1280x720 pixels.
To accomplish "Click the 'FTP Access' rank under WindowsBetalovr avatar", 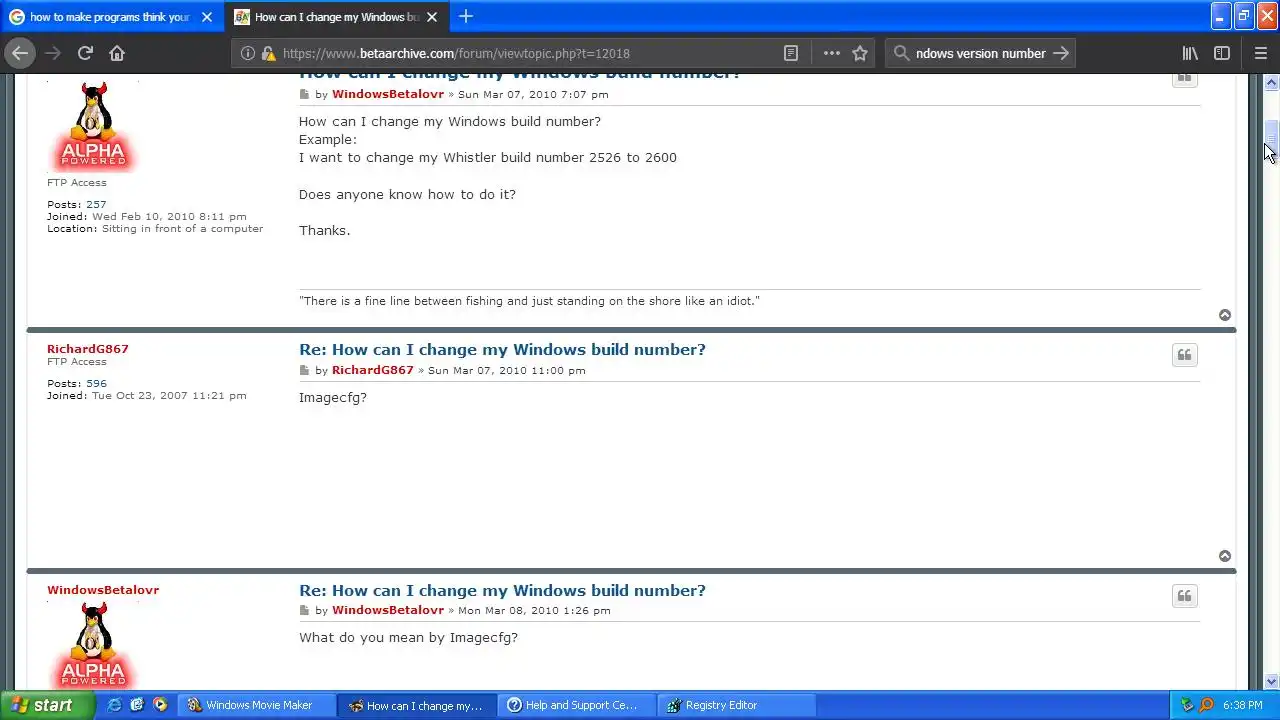I will [x=76, y=182].
